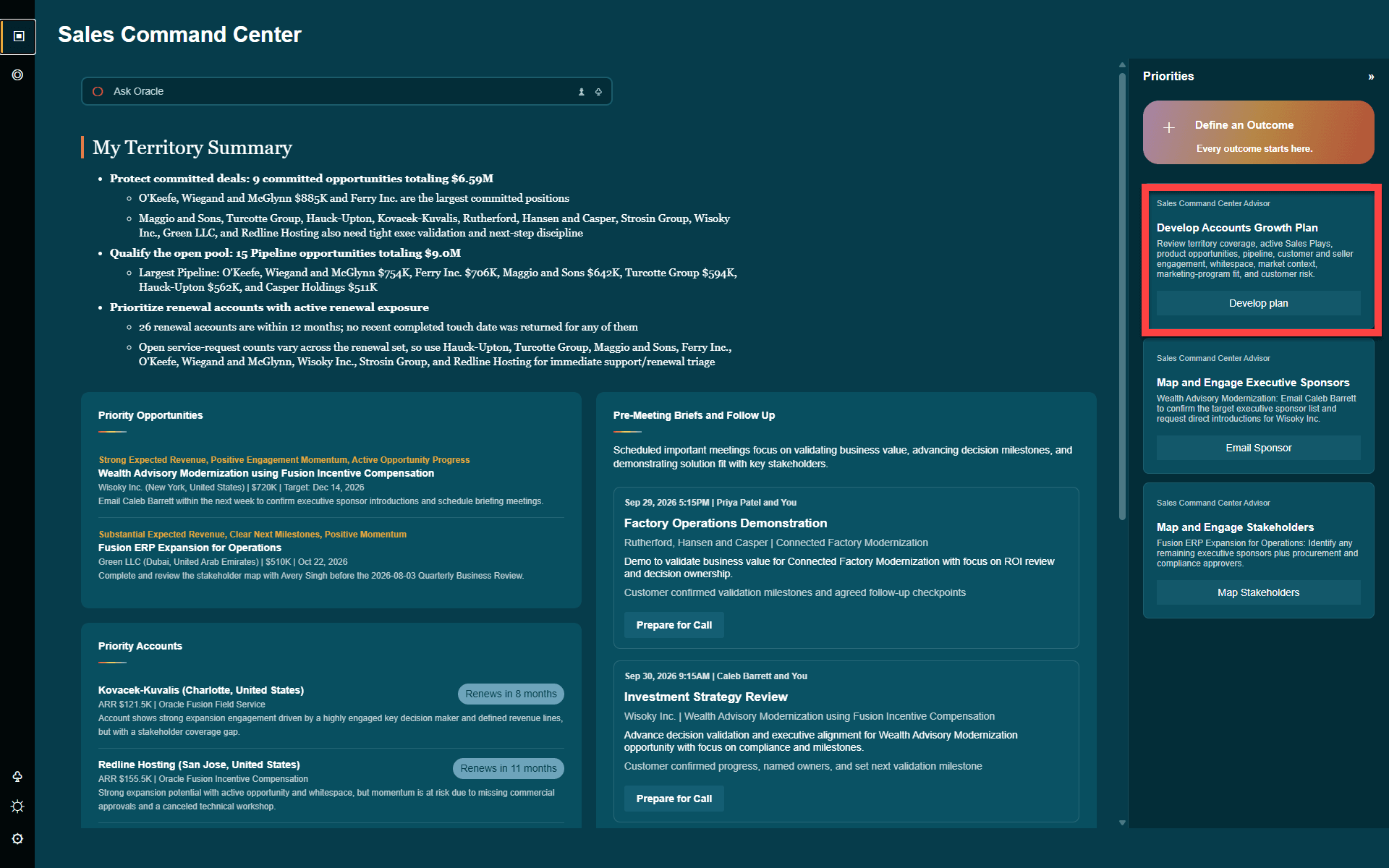Collapse the Priorities panel with double chevron
Screen dimensions: 1389x868
[x=1371, y=77]
